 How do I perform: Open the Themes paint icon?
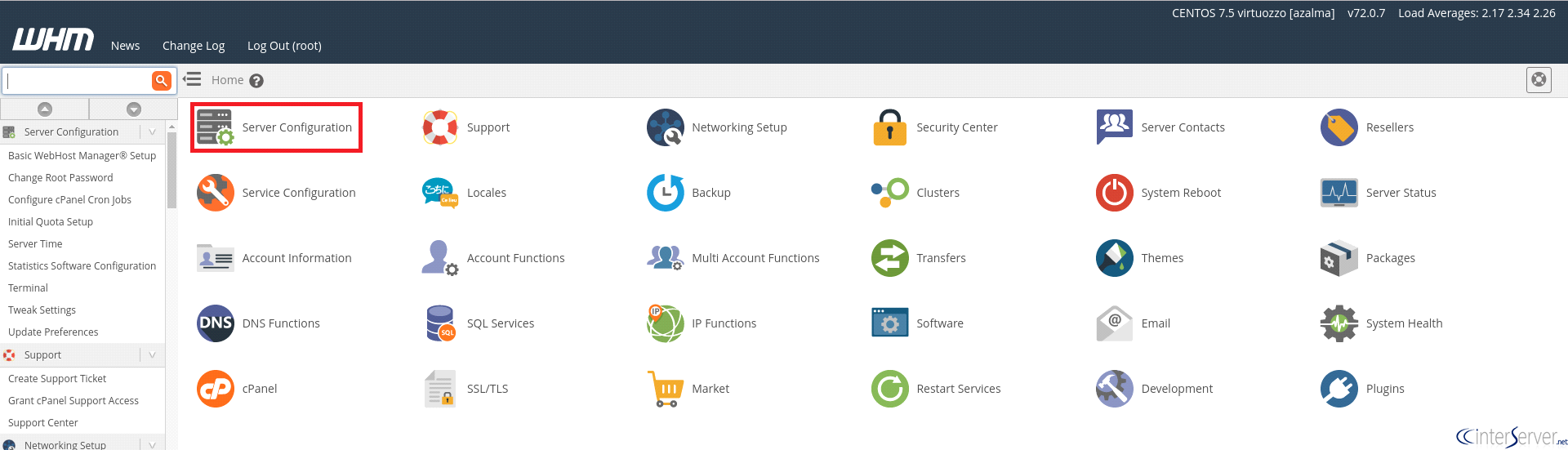pos(1115,258)
